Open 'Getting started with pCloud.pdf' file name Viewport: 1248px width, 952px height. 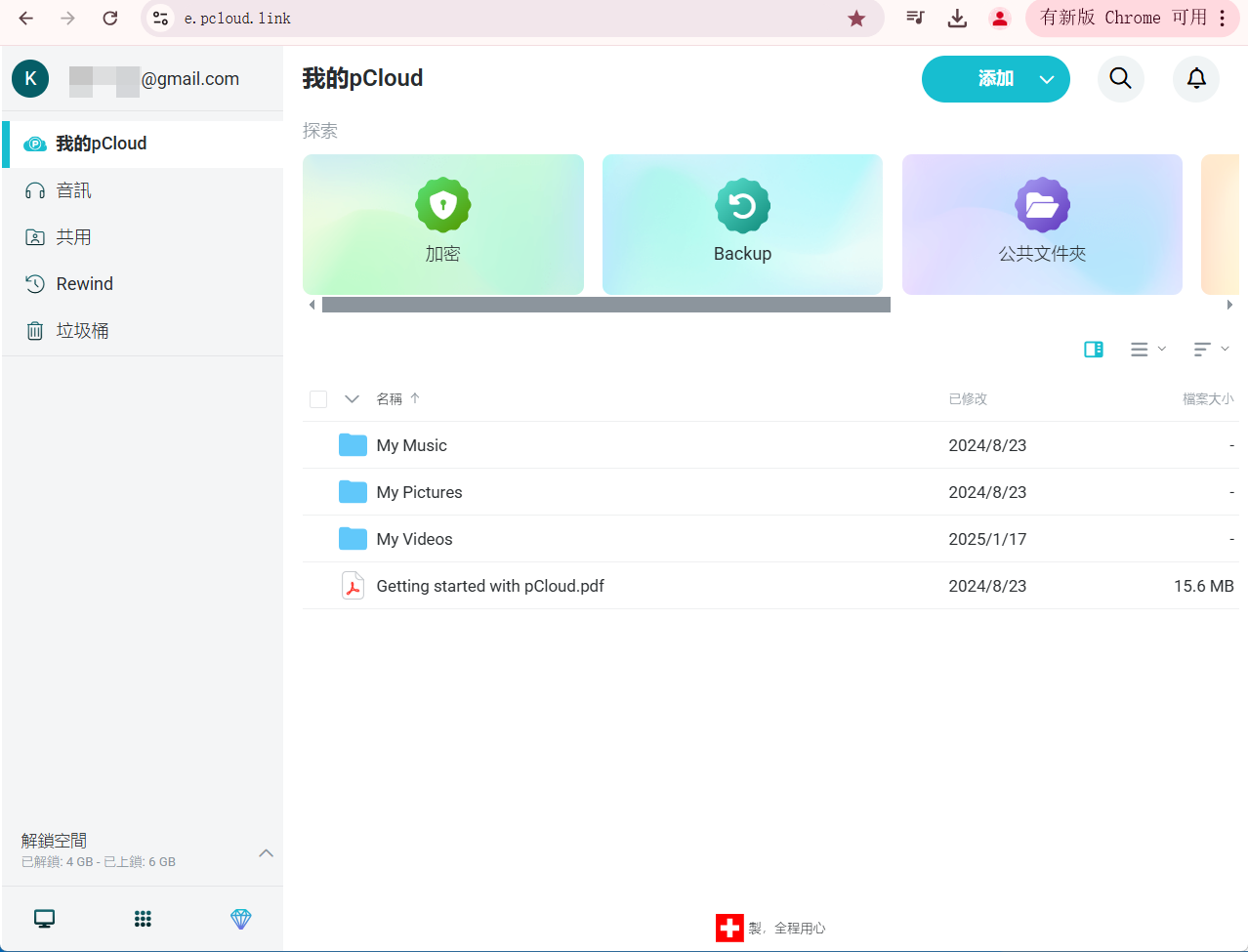tap(490, 586)
